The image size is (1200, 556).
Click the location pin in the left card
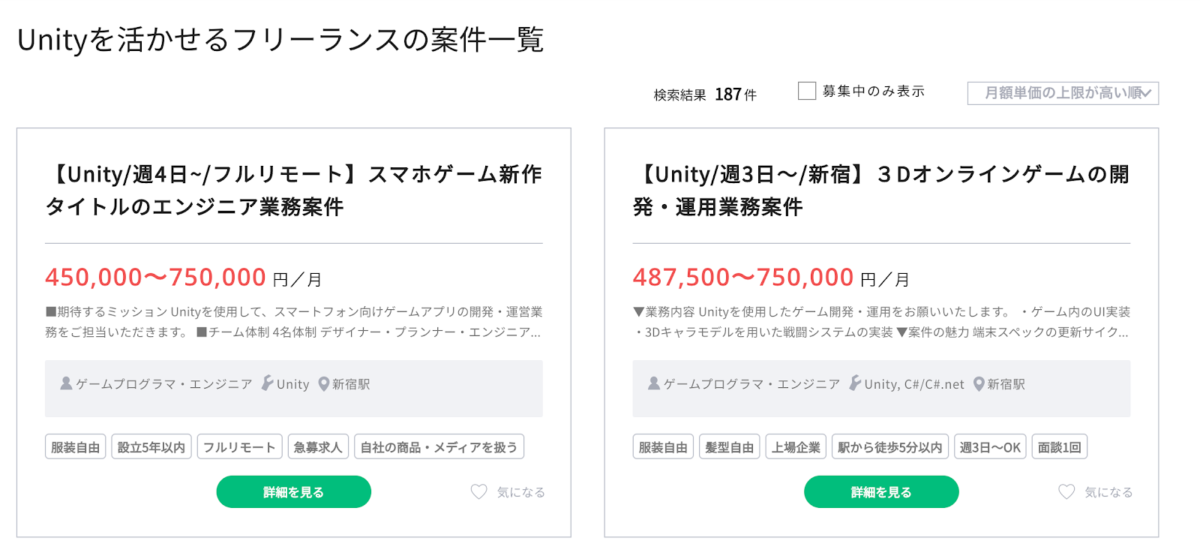(324, 383)
